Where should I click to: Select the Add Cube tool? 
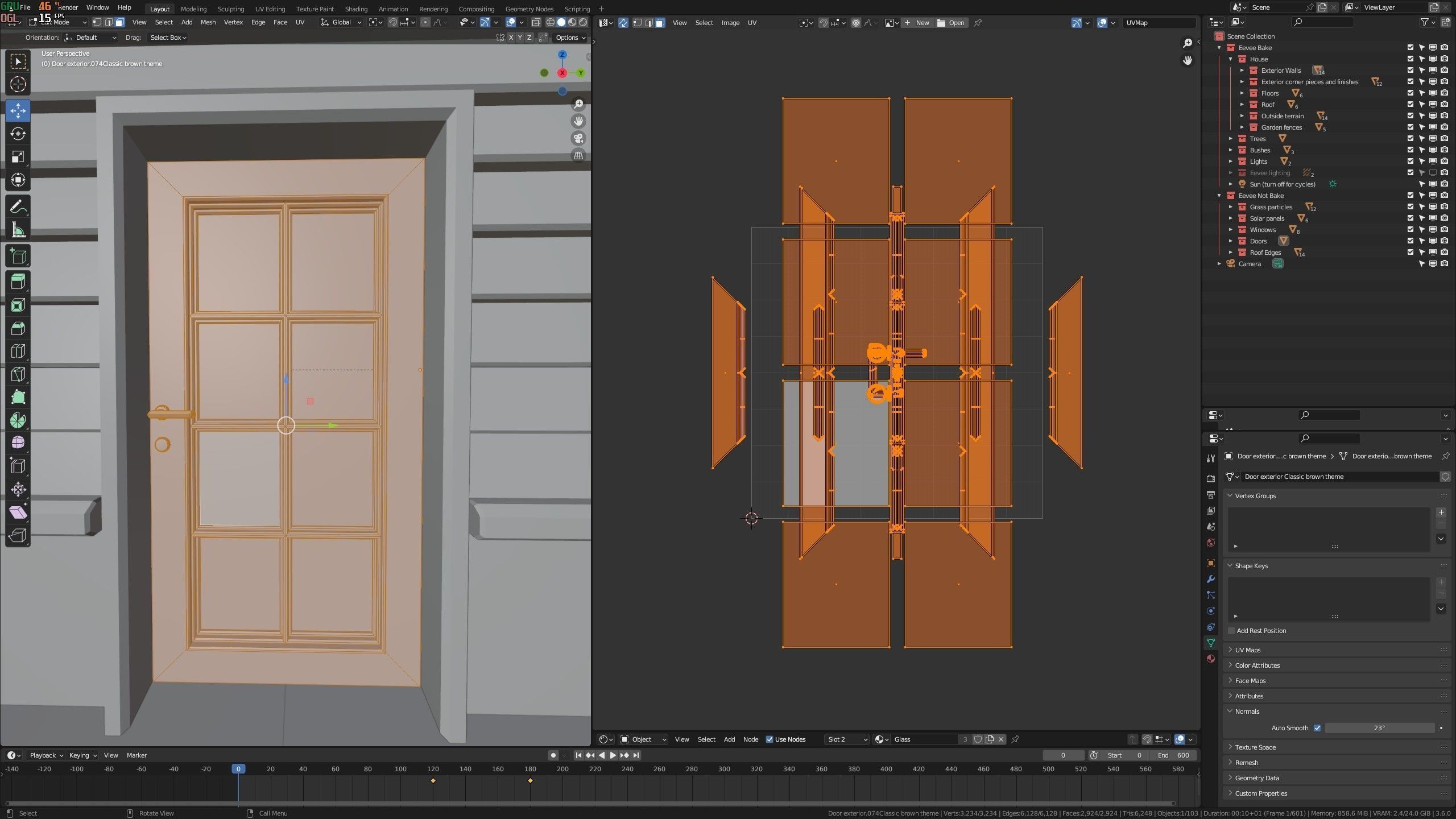(x=18, y=256)
